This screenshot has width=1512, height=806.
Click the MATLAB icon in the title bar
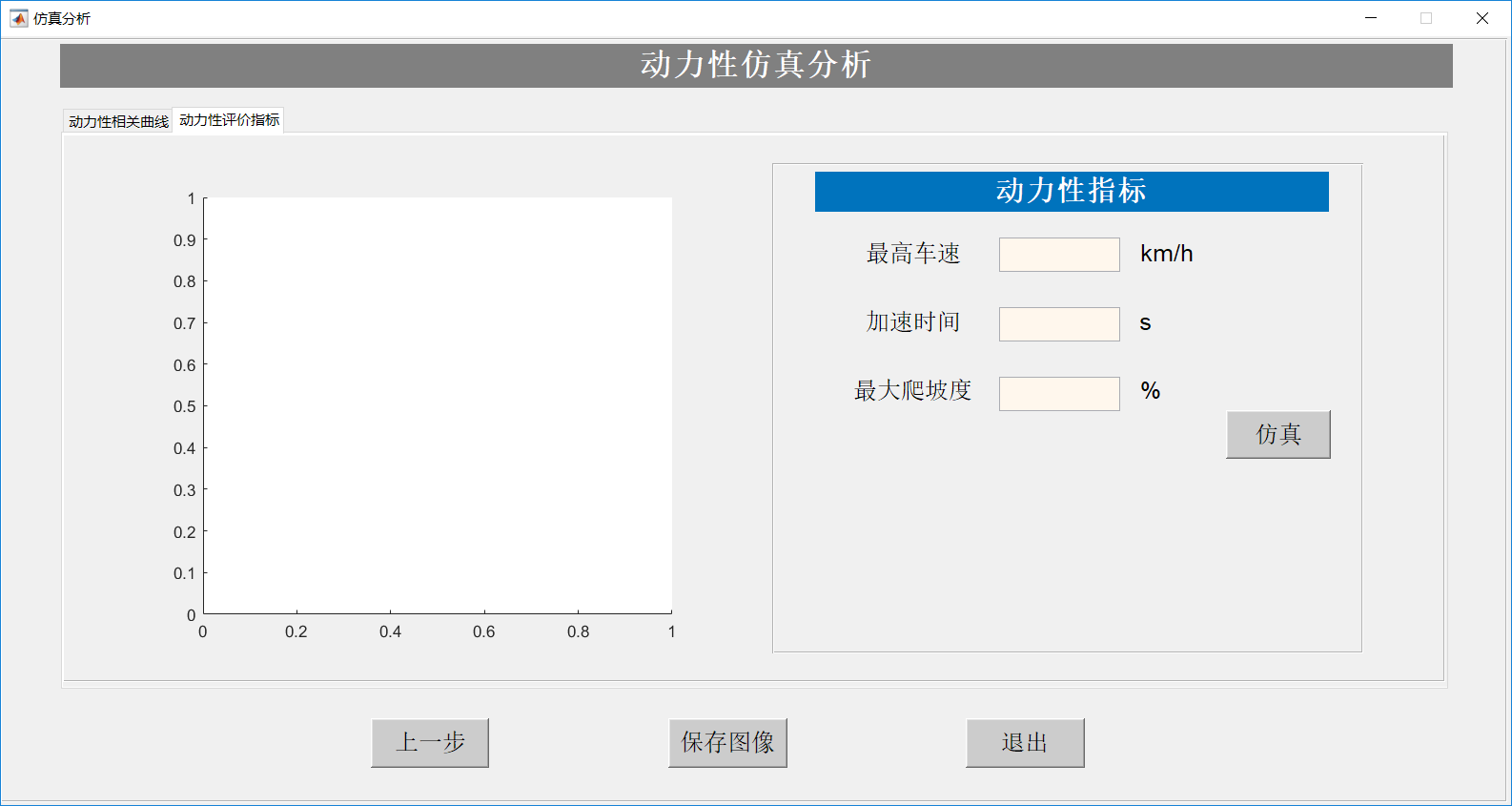pos(18,18)
